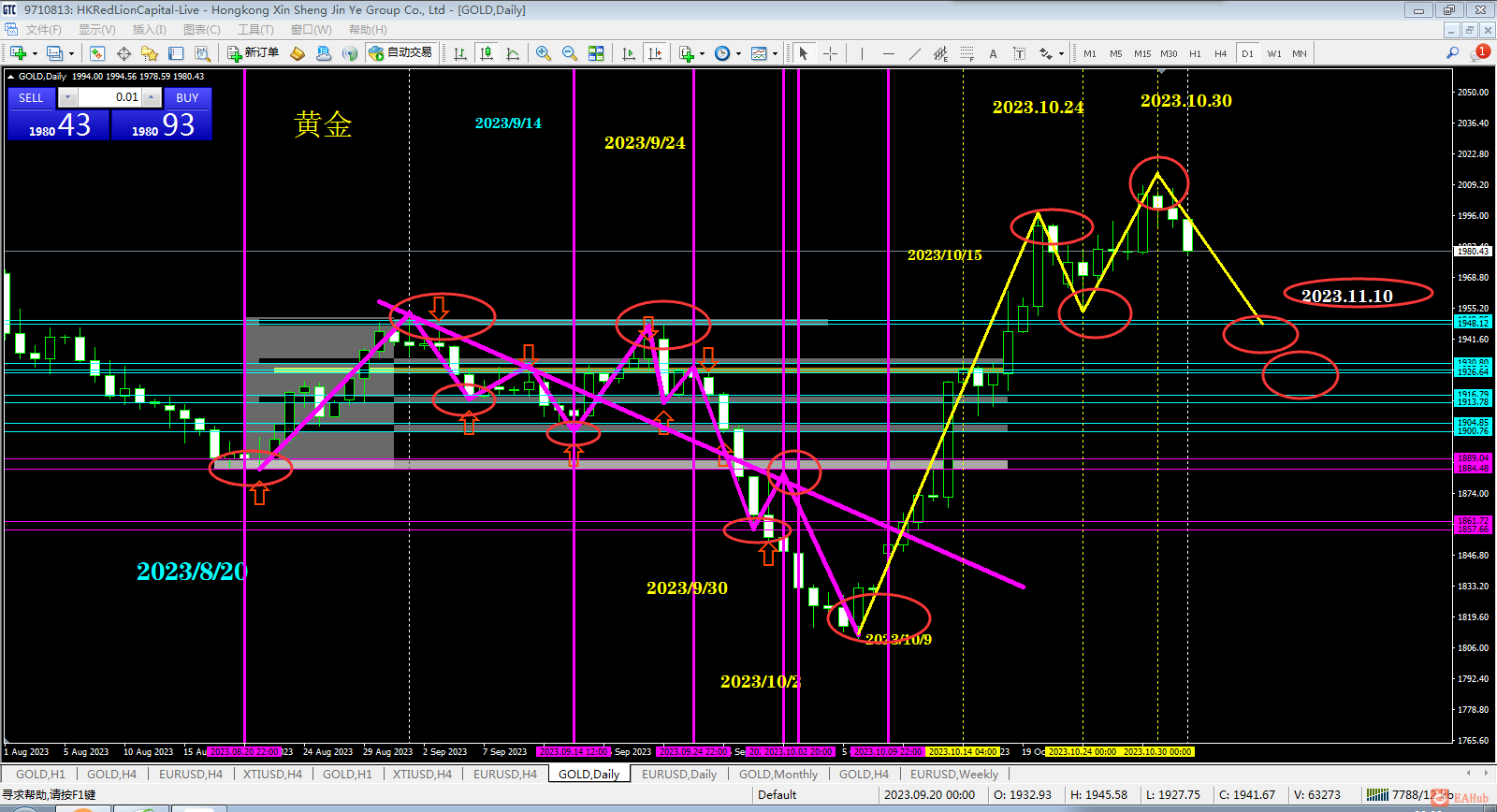This screenshot has width=1497, height=812.
Task: Select the text label tool
Action: (x=1019, y=53)
